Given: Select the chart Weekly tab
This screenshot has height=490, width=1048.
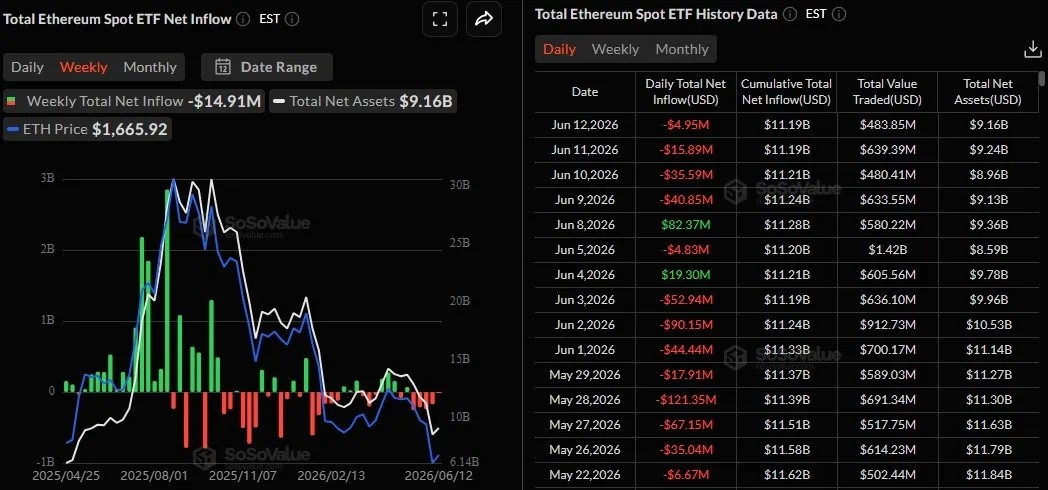Looking at the screenshot, I should click(x=84, y=67).
